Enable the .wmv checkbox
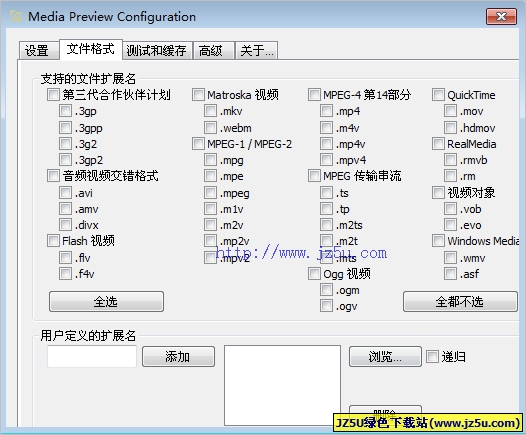Viewport: 526px width, 435px height. [451, 258]
